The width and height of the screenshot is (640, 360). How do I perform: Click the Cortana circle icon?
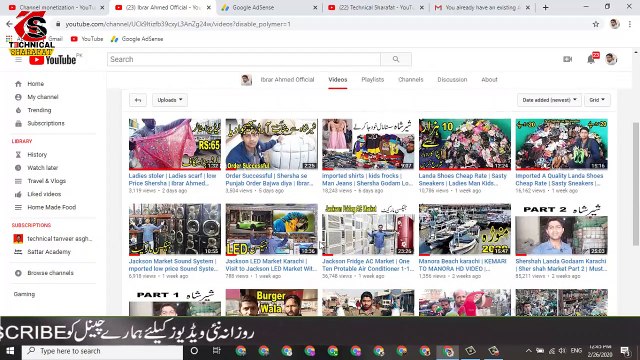(194, 351)
